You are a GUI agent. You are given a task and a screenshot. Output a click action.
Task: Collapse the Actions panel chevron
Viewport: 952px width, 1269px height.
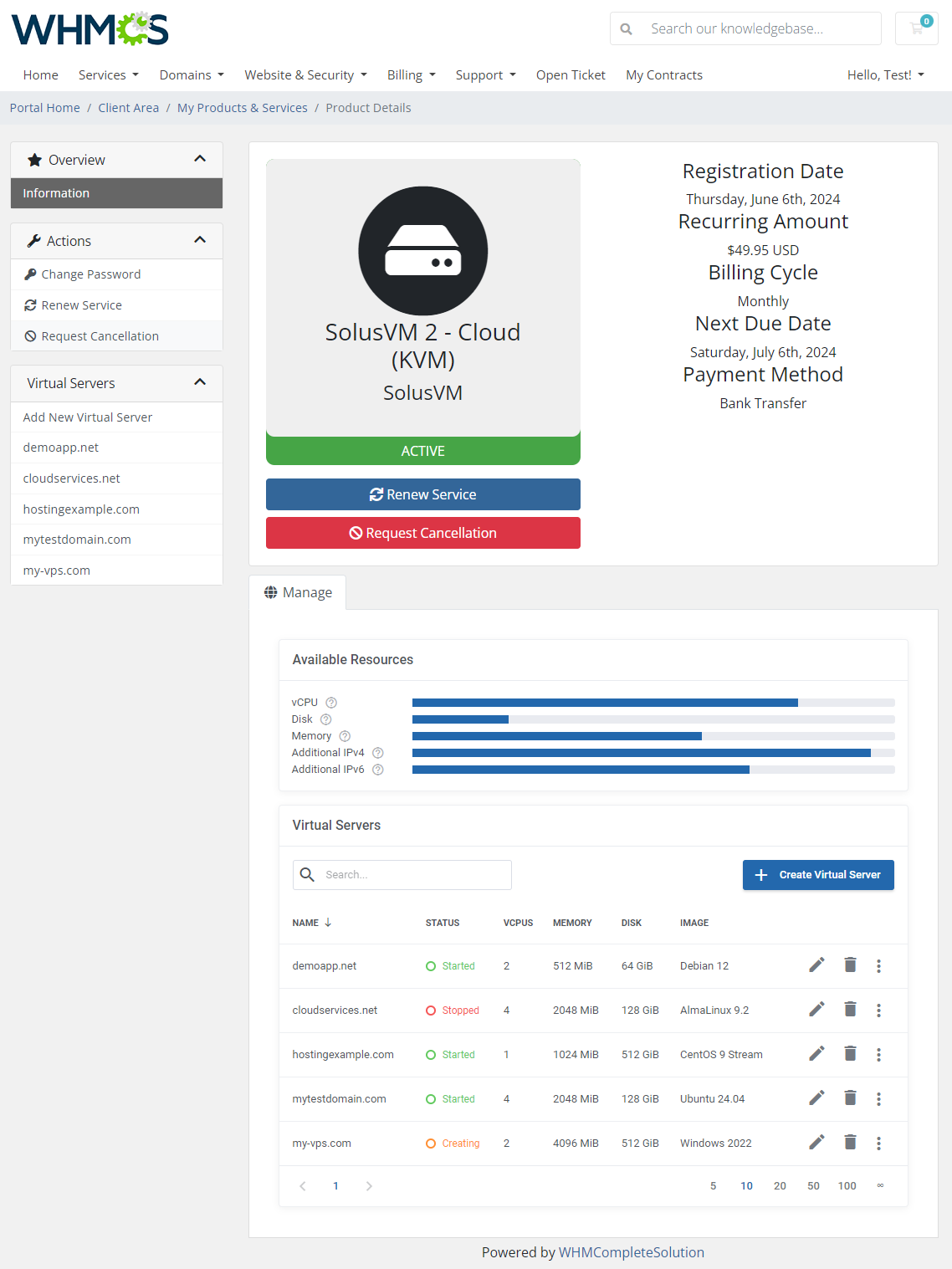tap(200, 239)
